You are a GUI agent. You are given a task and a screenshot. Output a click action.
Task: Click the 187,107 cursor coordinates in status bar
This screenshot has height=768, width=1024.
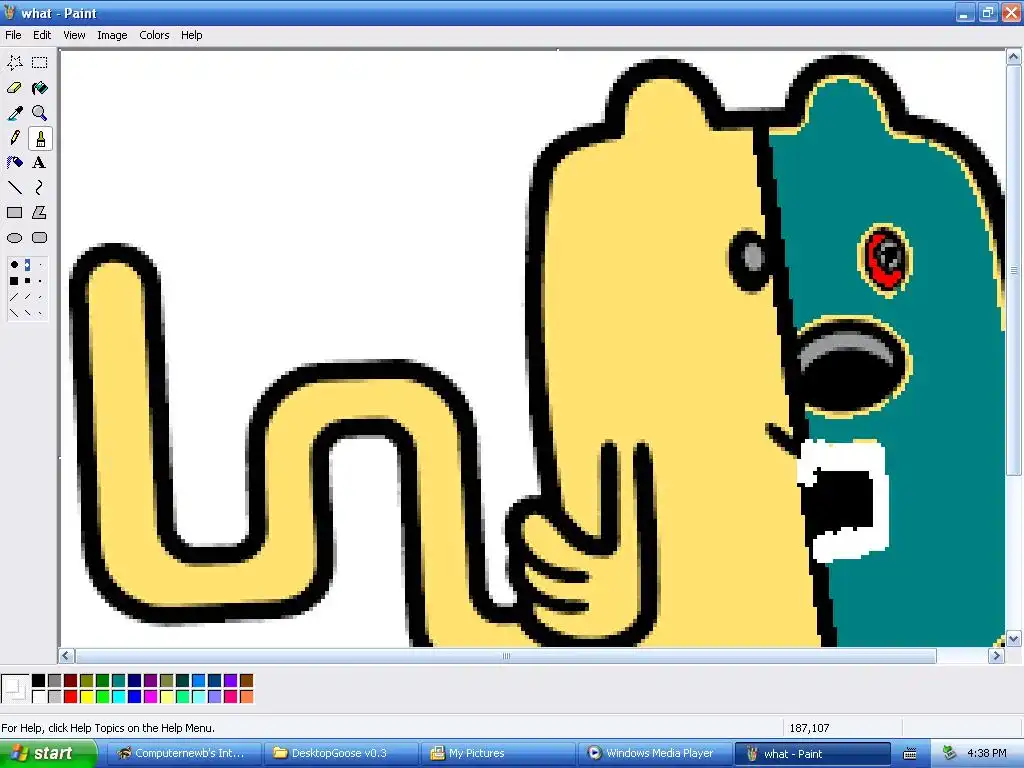809,728
